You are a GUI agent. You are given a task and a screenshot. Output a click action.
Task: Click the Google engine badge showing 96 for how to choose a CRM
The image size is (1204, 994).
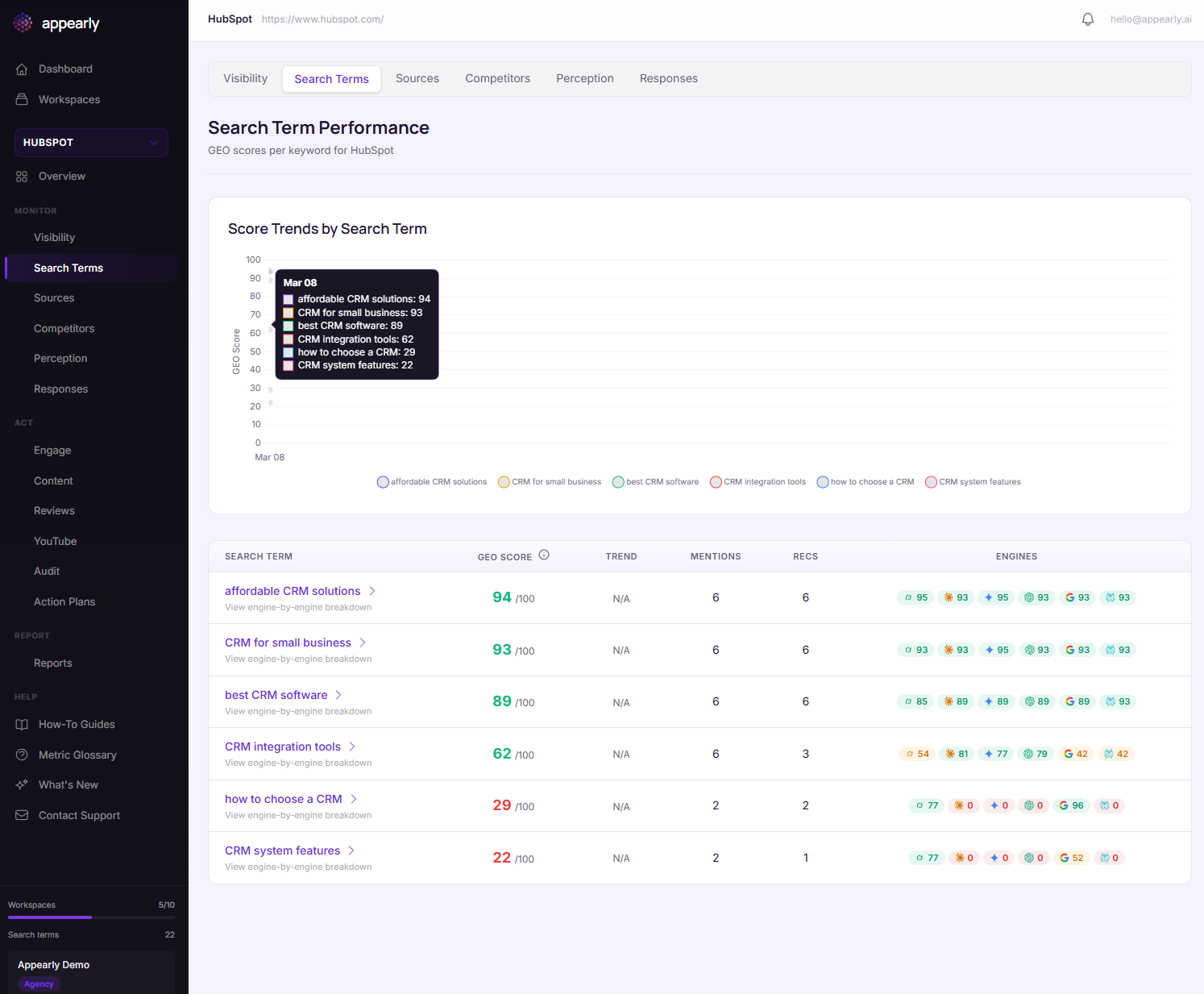[1071, 805]
